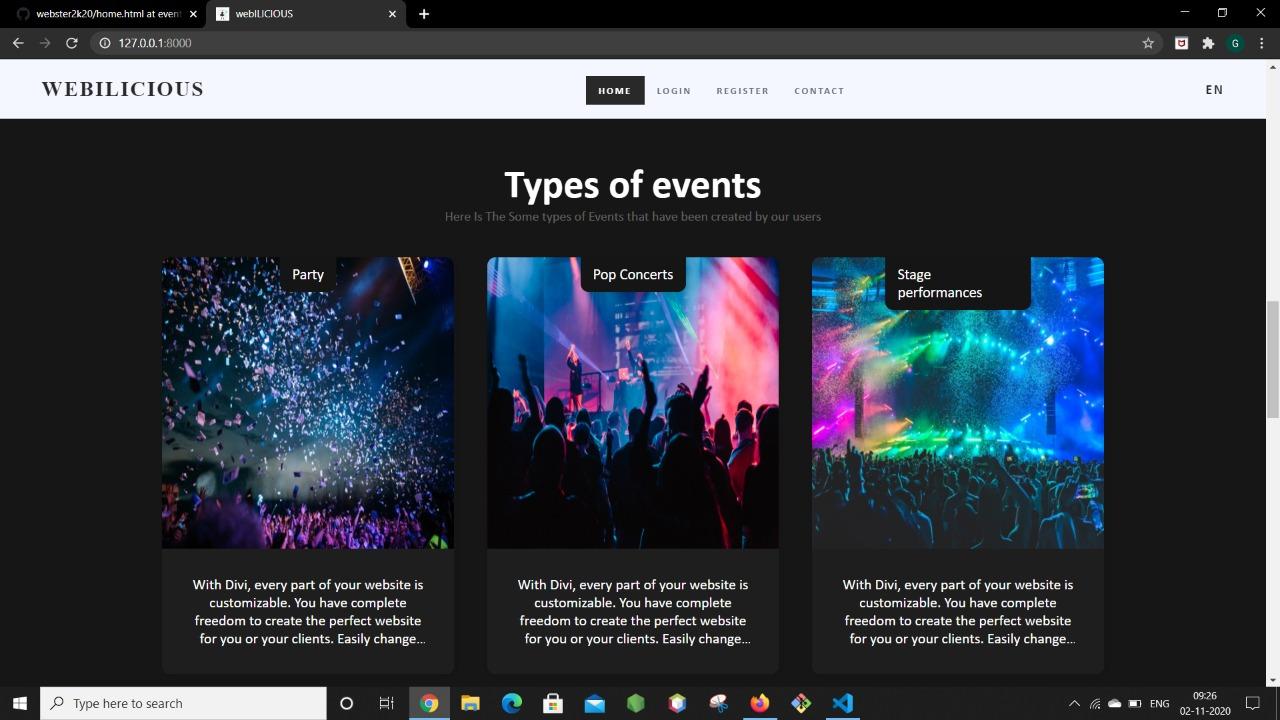
Task: Close the webster2k20 GitHub tab
Action: pos(192,14)
